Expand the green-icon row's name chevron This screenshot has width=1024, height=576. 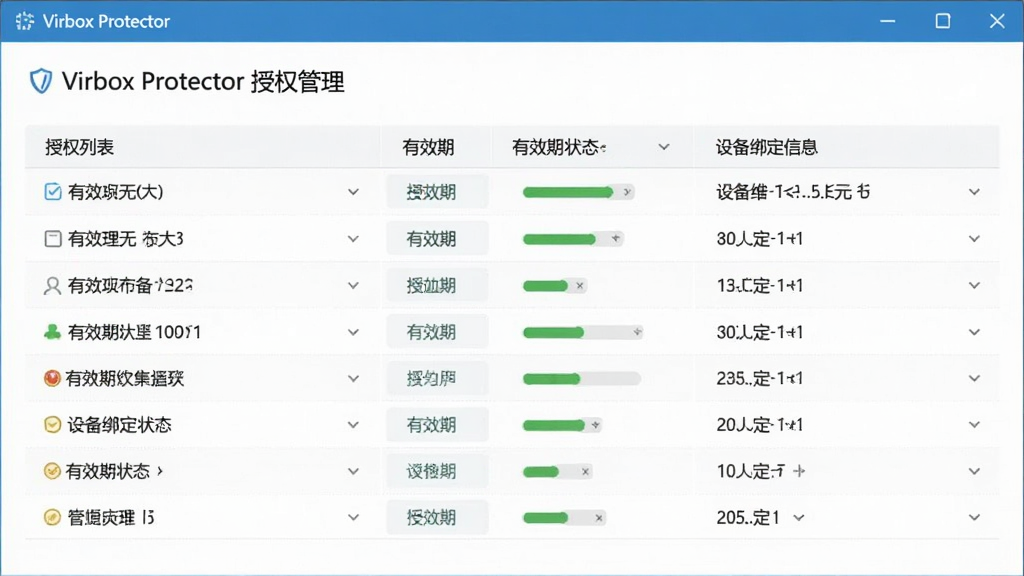[x=353, y=332]
